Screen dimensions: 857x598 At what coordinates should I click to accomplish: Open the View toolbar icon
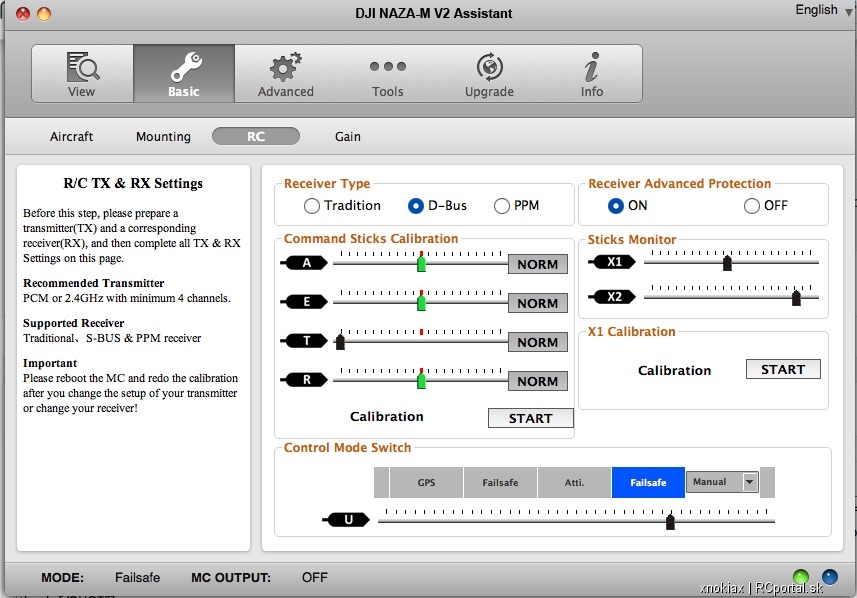coord(82,74)
